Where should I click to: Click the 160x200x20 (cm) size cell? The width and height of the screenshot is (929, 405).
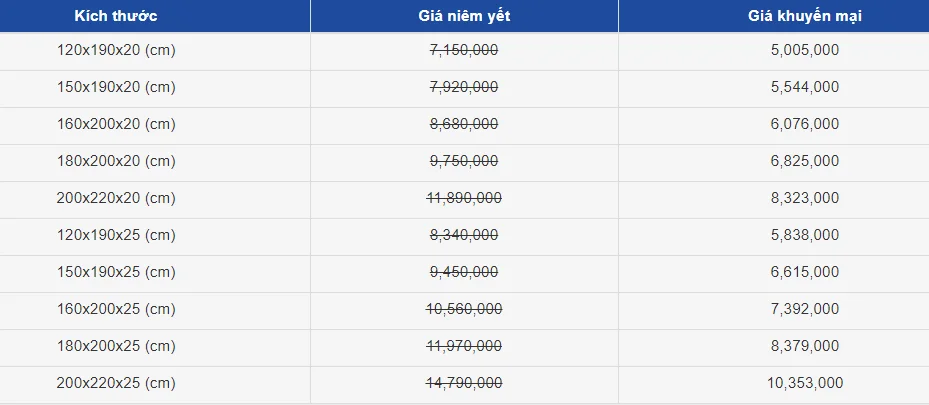(x=116, y=124)
